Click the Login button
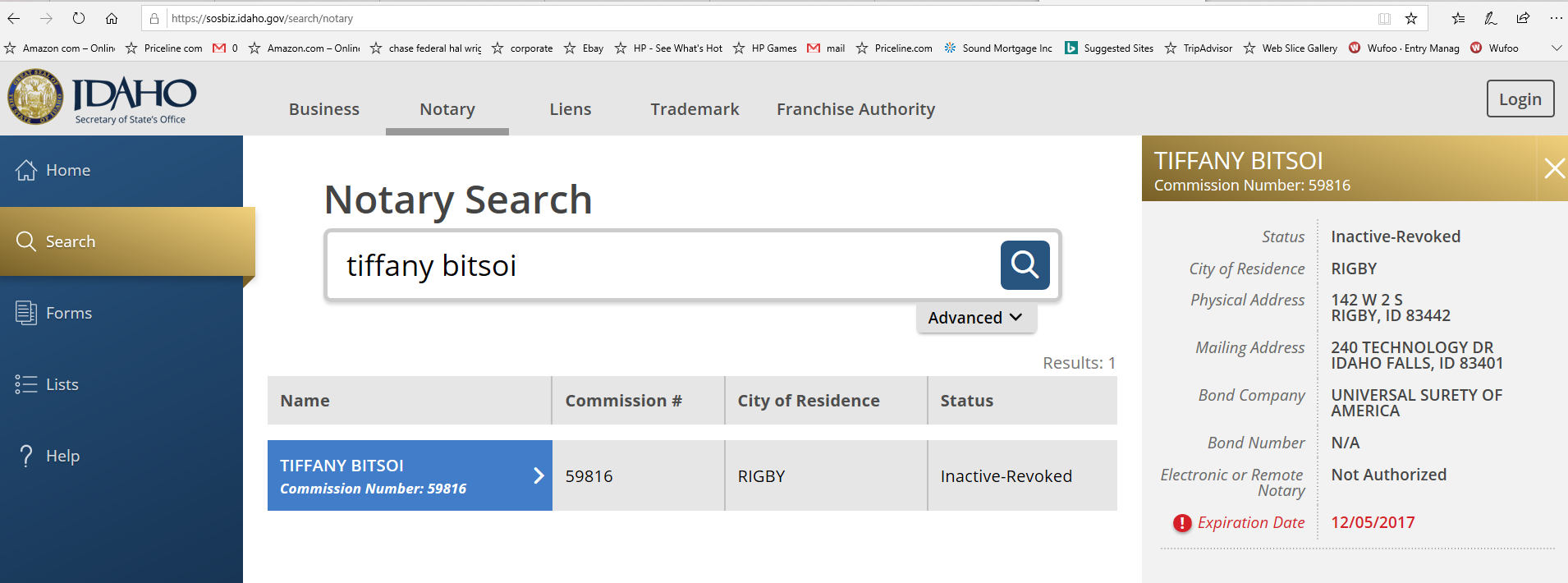 1520,99
